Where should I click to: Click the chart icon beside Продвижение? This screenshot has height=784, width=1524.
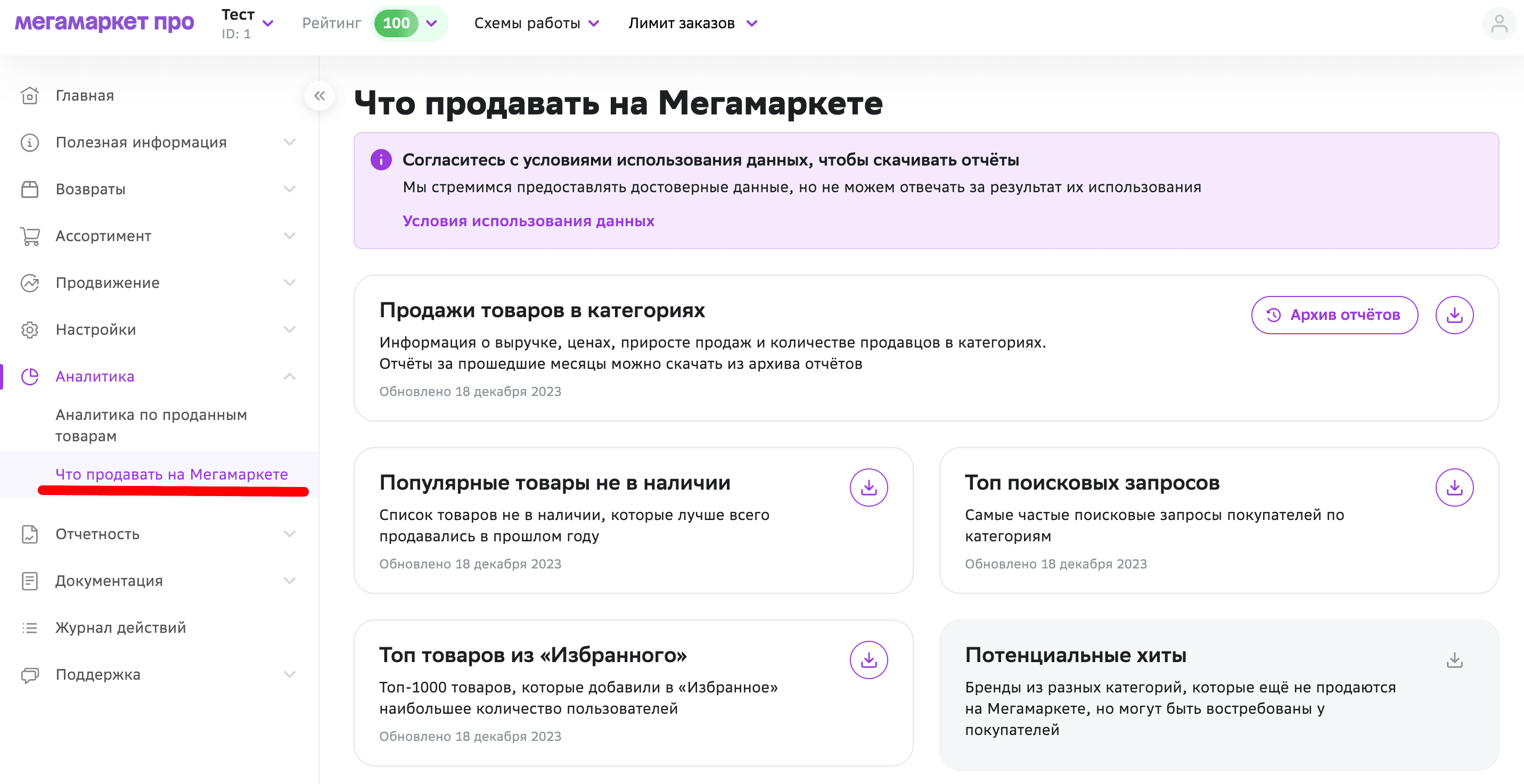[x=30, y=283]
